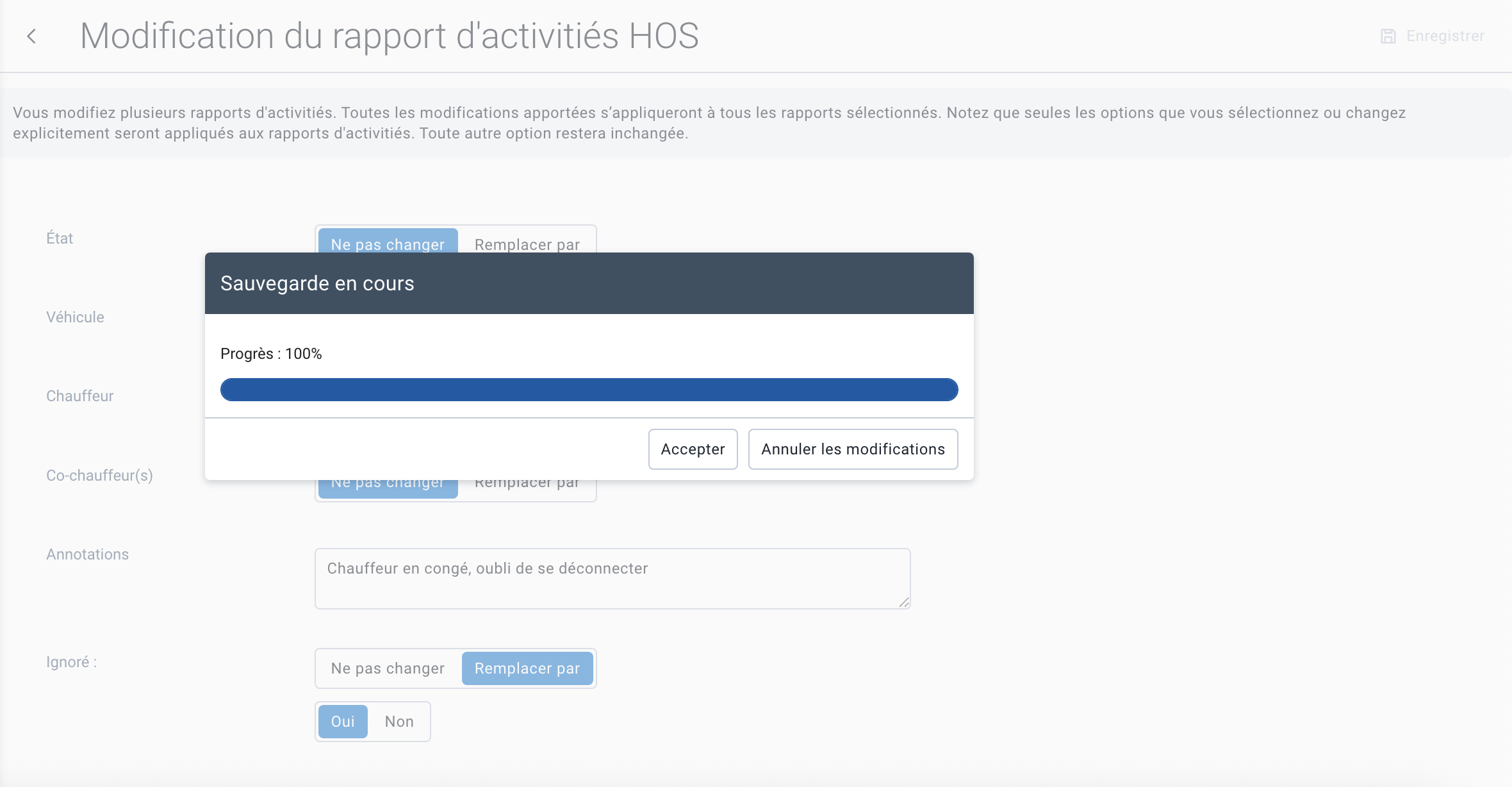Click the Enregistrer save disk icon
Screen dimensions: 1512x787
point(1388,37)
